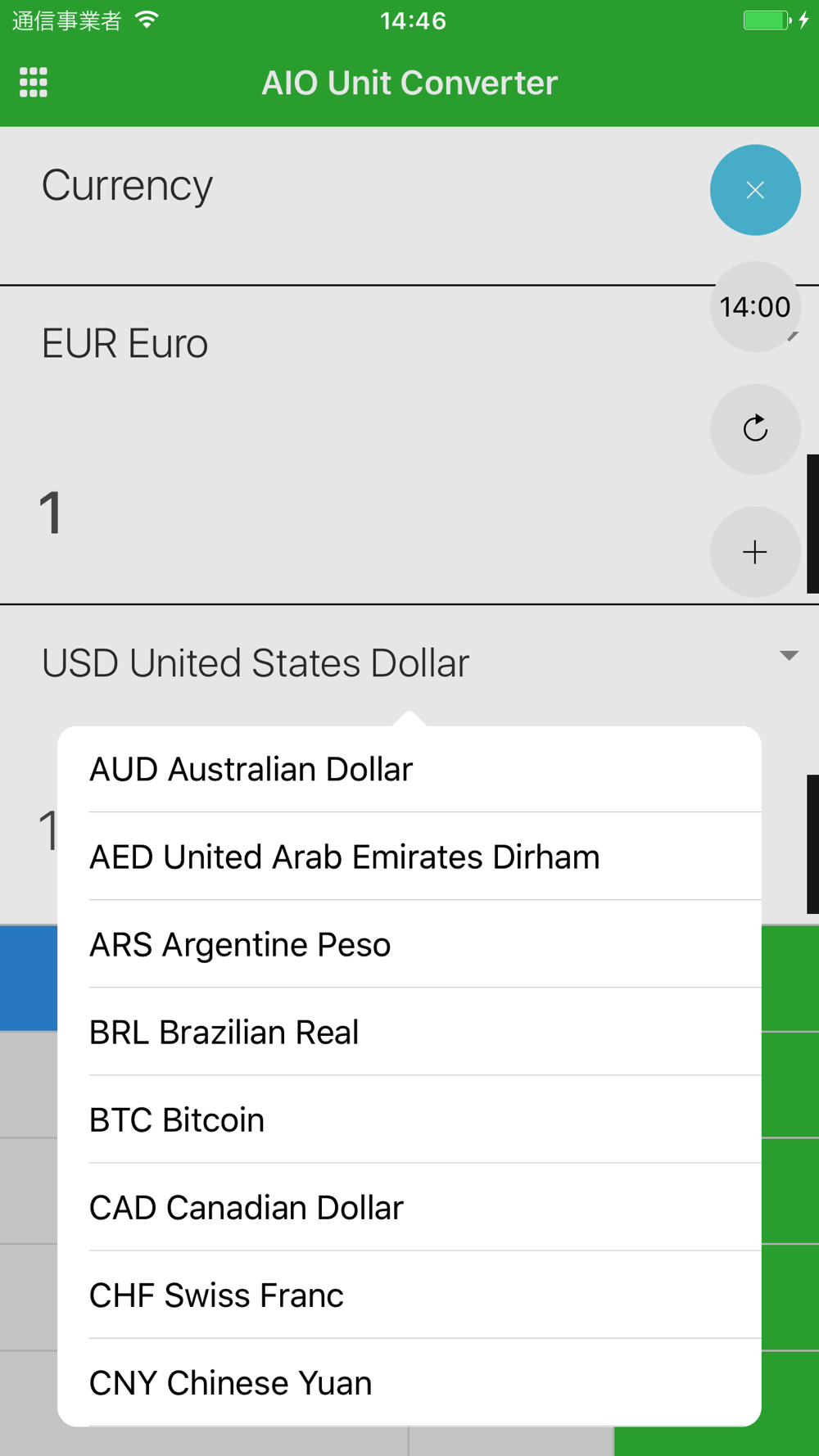Refresh currency rates with the reload icon
The height and width of the screenshot is (1456, 819).
point(755,429)
